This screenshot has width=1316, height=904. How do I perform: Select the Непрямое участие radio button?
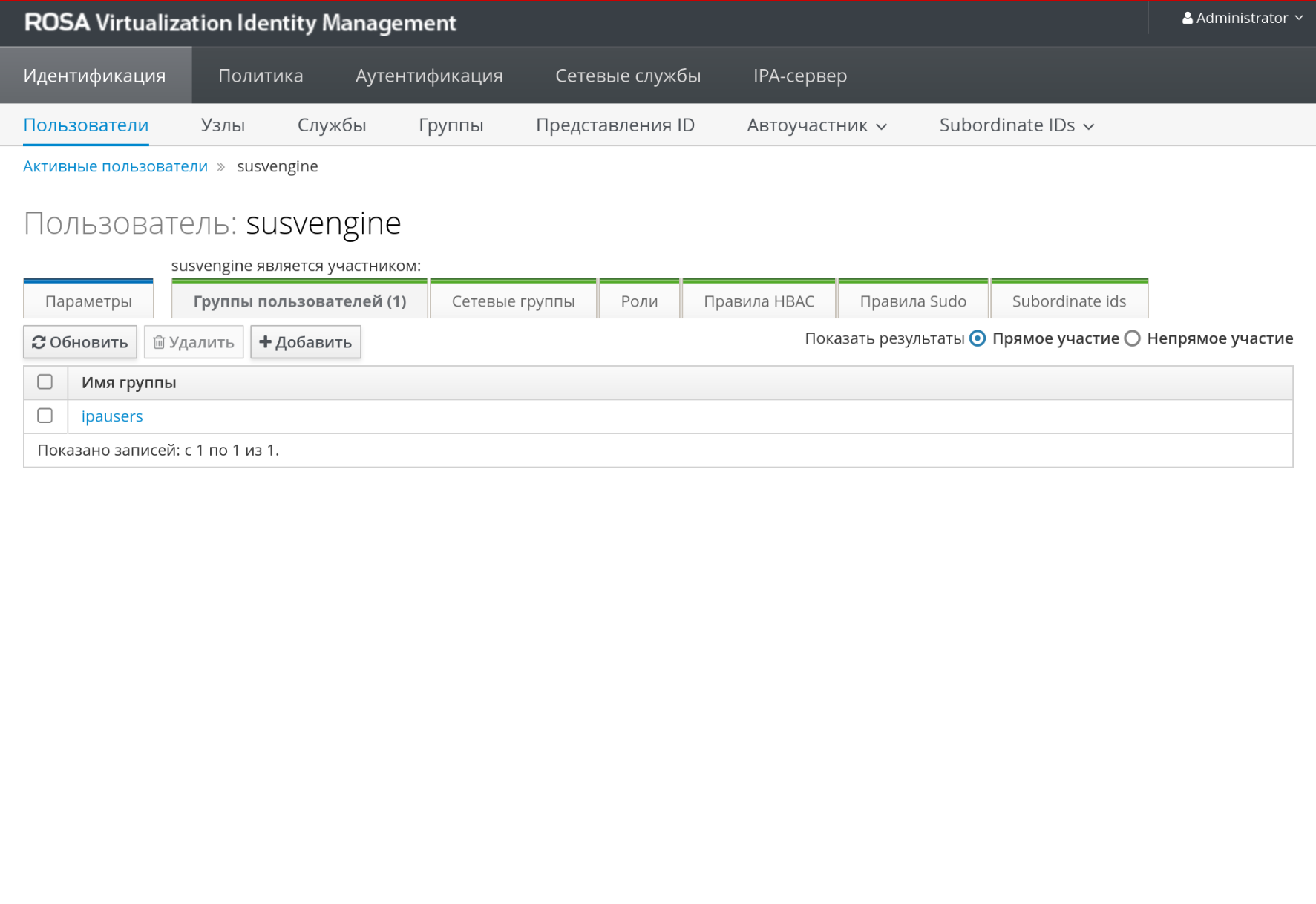1132,338
